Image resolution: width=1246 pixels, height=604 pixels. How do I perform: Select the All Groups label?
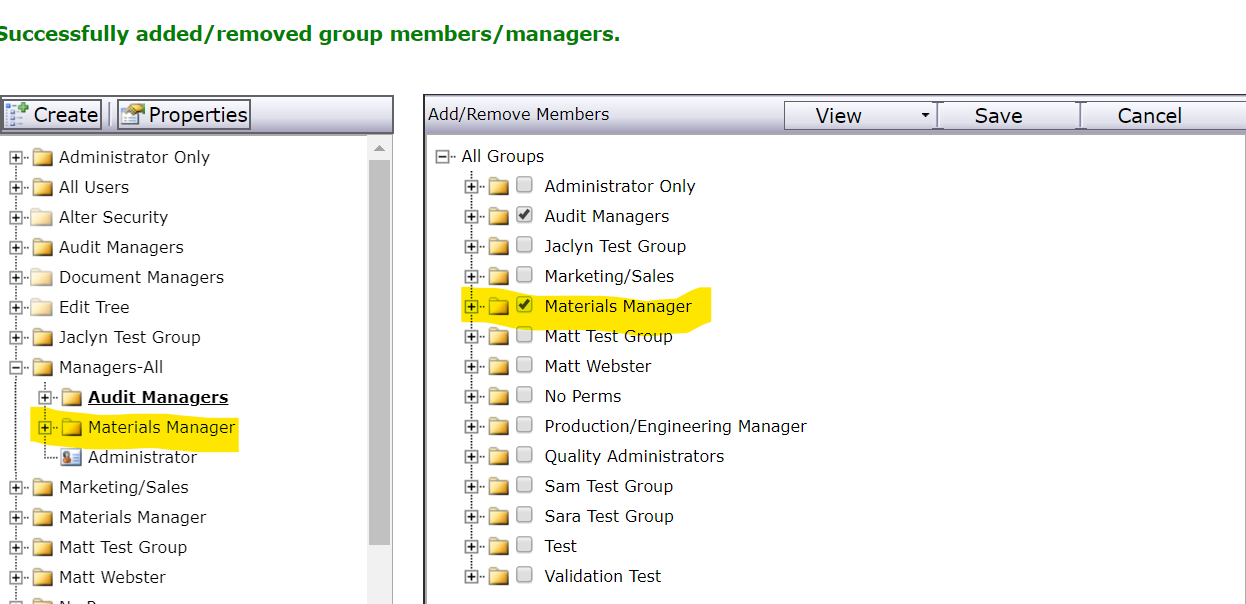[x=503, y=156]
